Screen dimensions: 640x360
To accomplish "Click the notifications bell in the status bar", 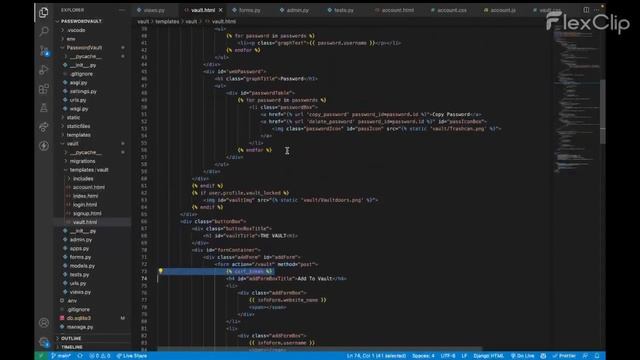I will click(597, 356).
